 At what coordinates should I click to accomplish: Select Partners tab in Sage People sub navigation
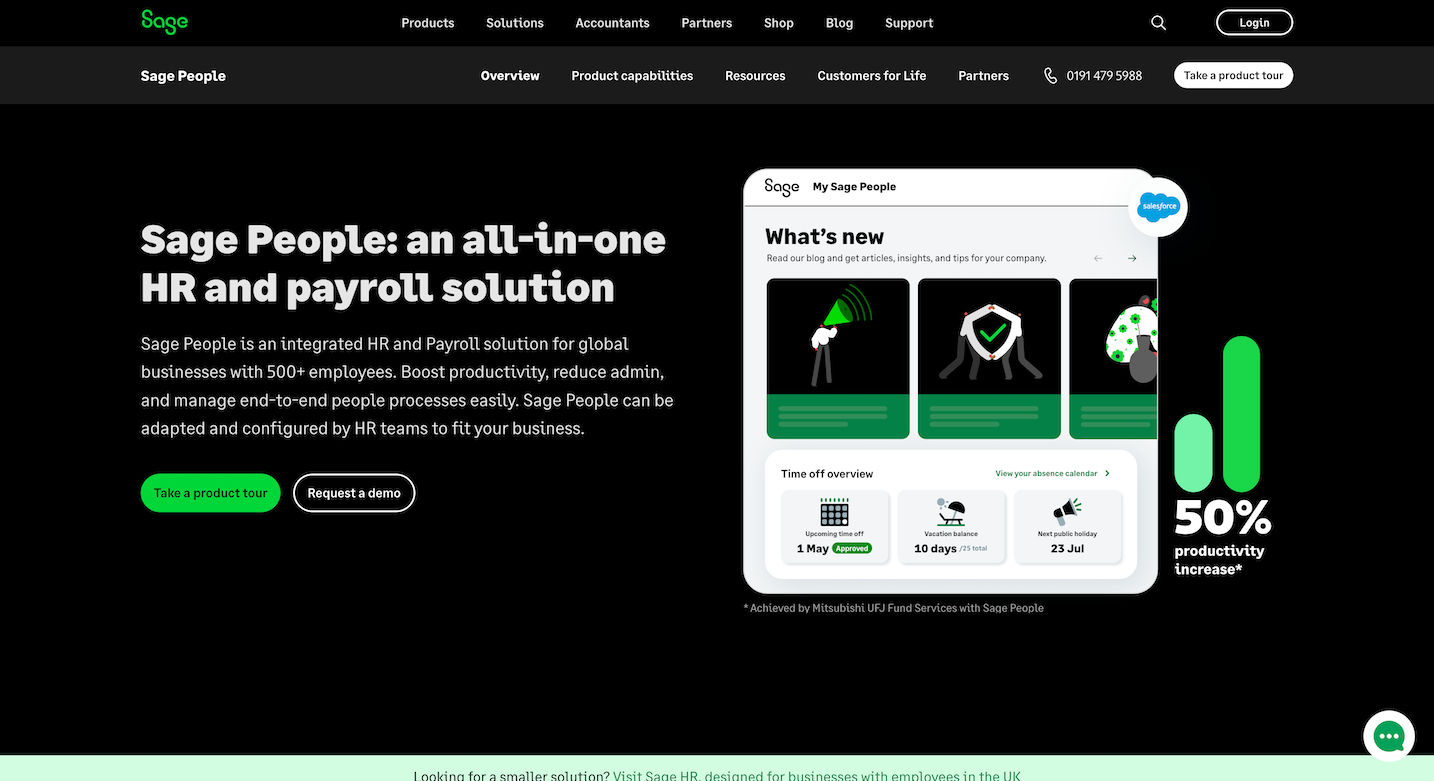click(x=984, y=76)
